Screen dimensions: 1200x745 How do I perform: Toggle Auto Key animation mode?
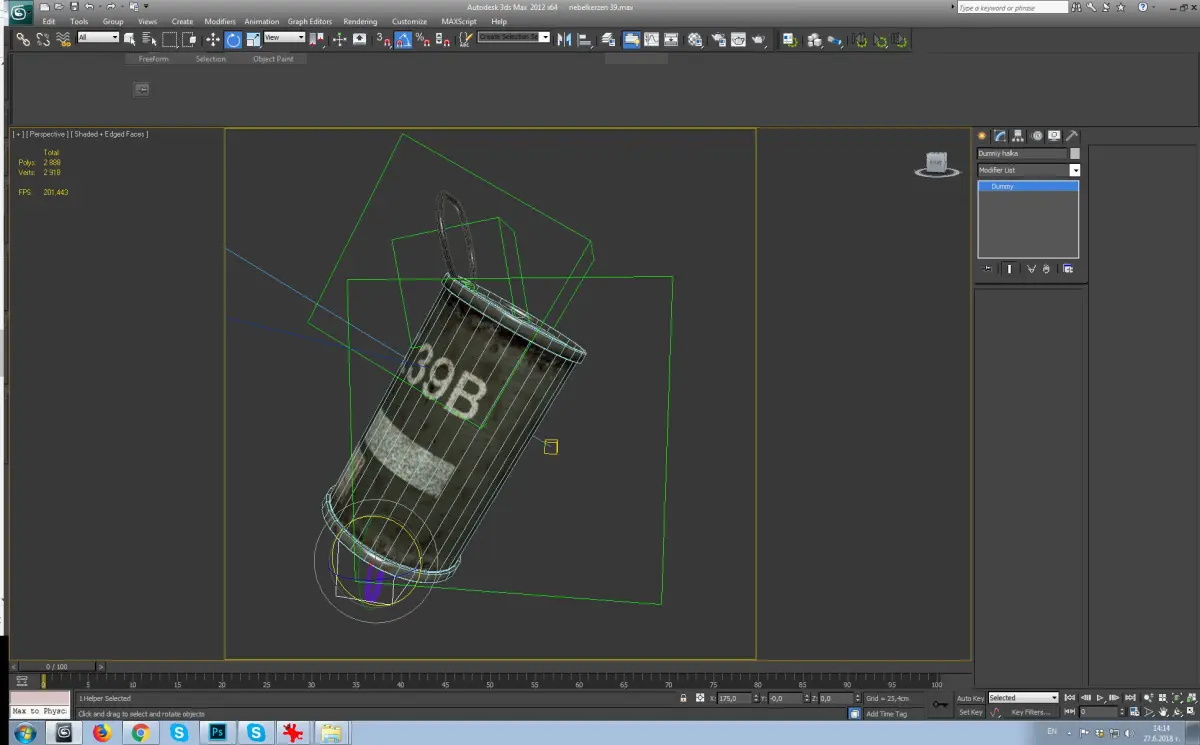point(970,698)
